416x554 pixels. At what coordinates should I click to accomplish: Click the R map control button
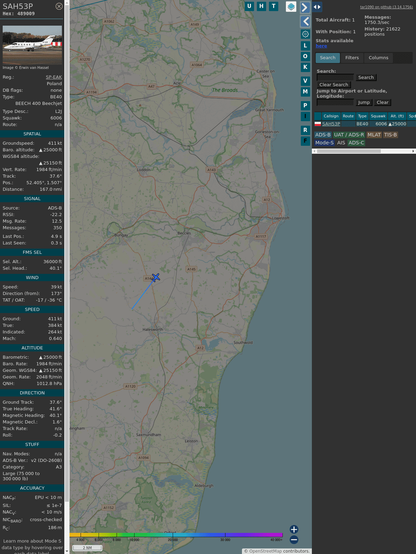305,130
